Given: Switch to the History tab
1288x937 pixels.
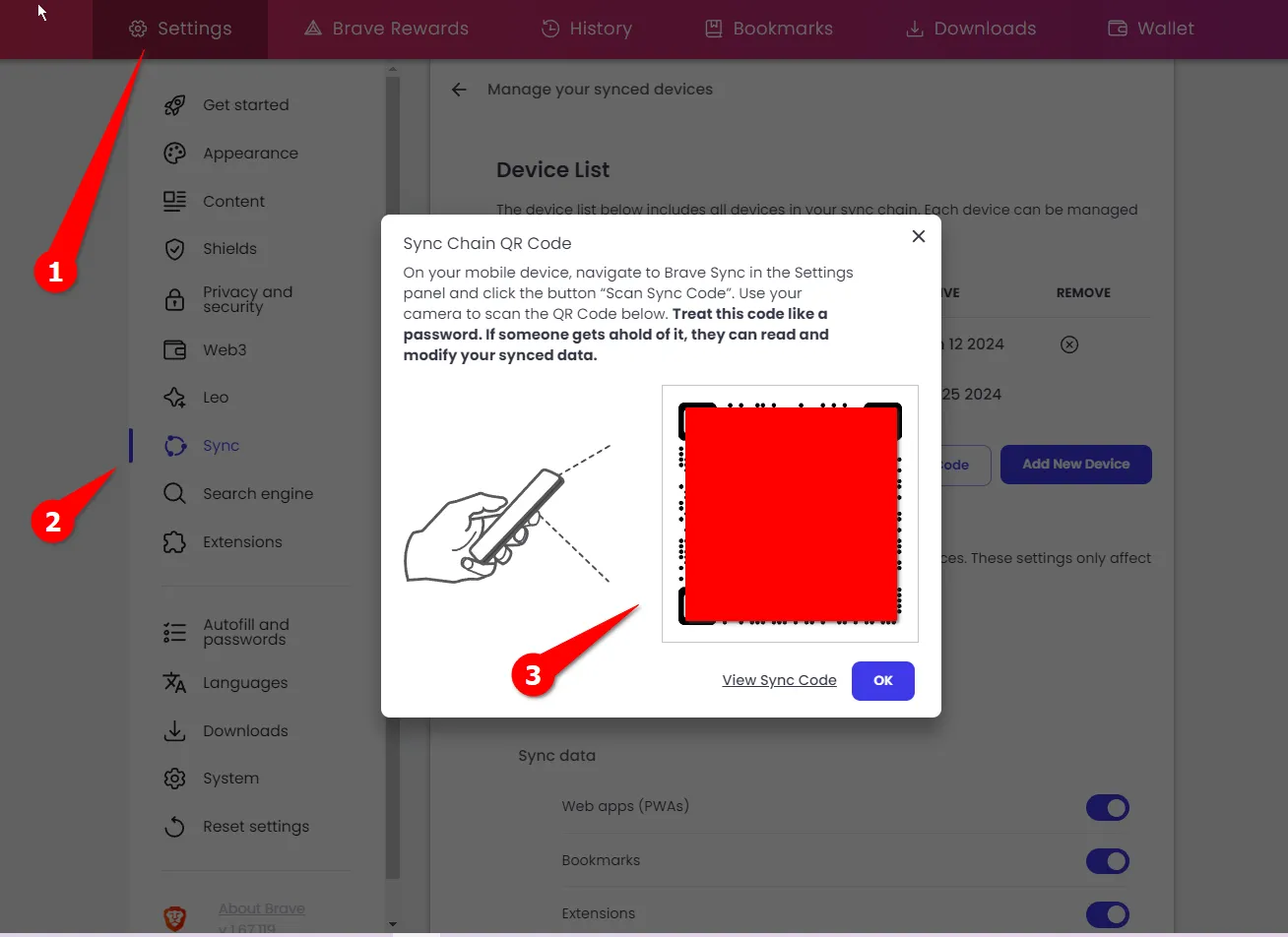Looking at the screenshot, I should coord(587,29).
